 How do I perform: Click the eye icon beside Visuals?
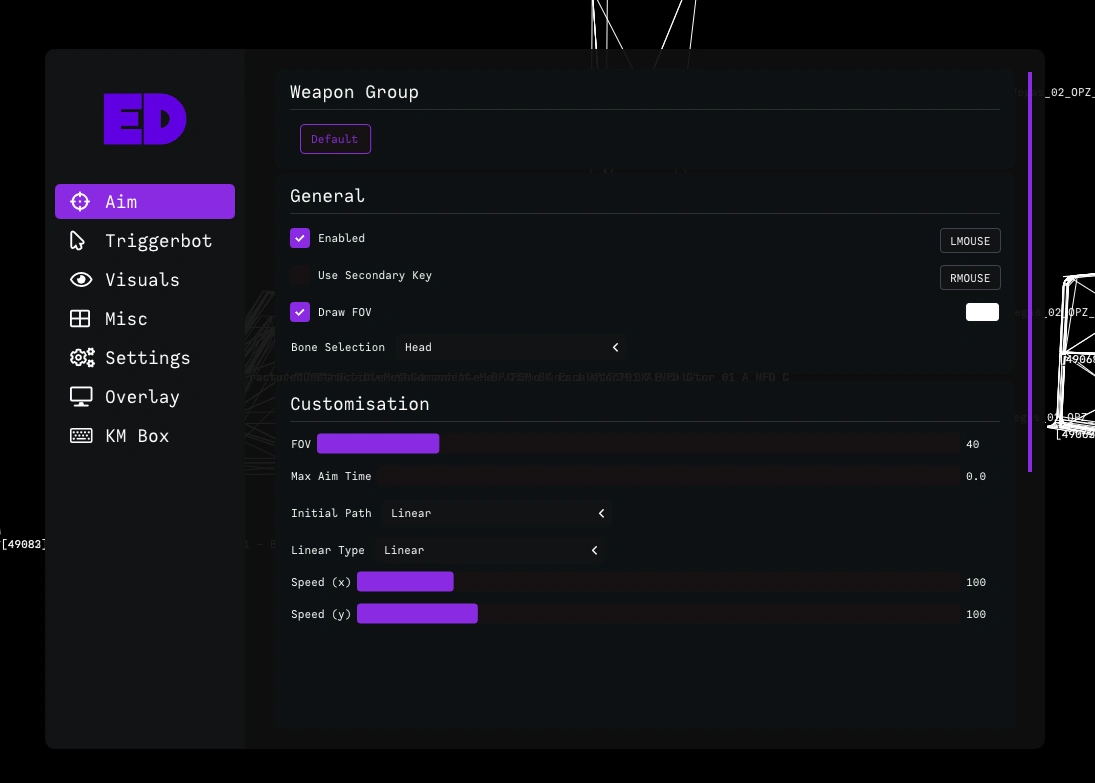tap(80, 280)
